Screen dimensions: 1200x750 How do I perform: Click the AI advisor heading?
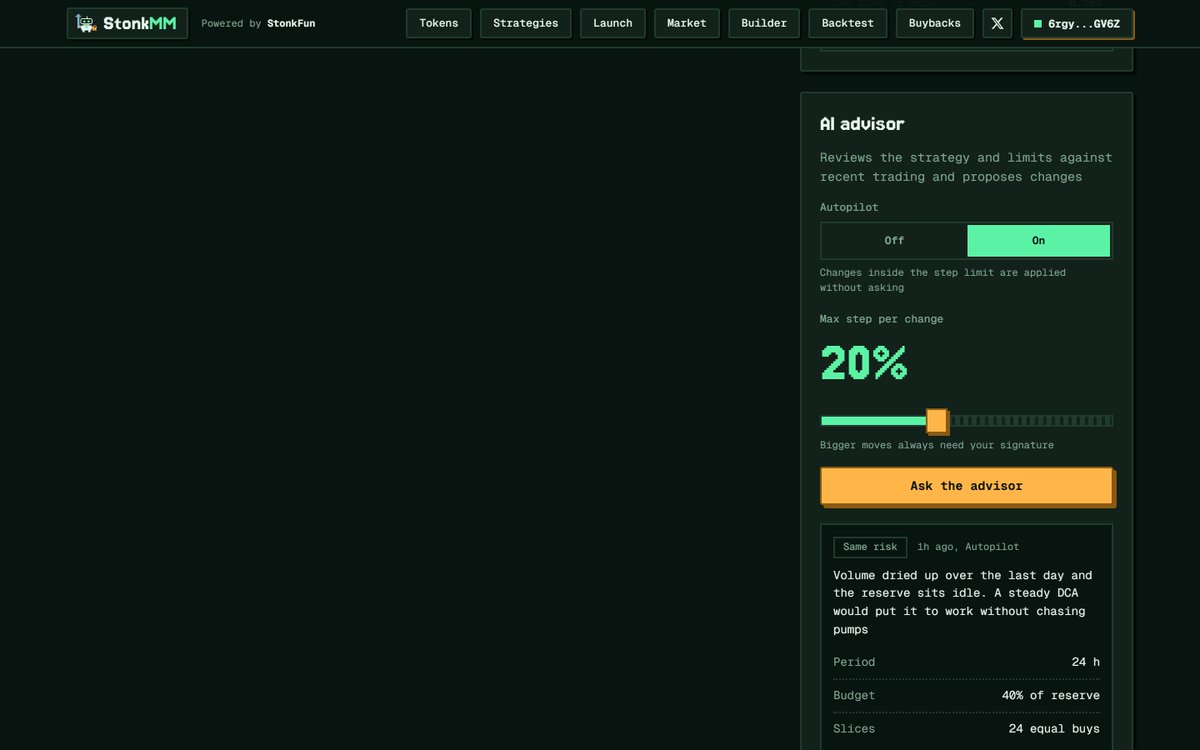[862, 124]
